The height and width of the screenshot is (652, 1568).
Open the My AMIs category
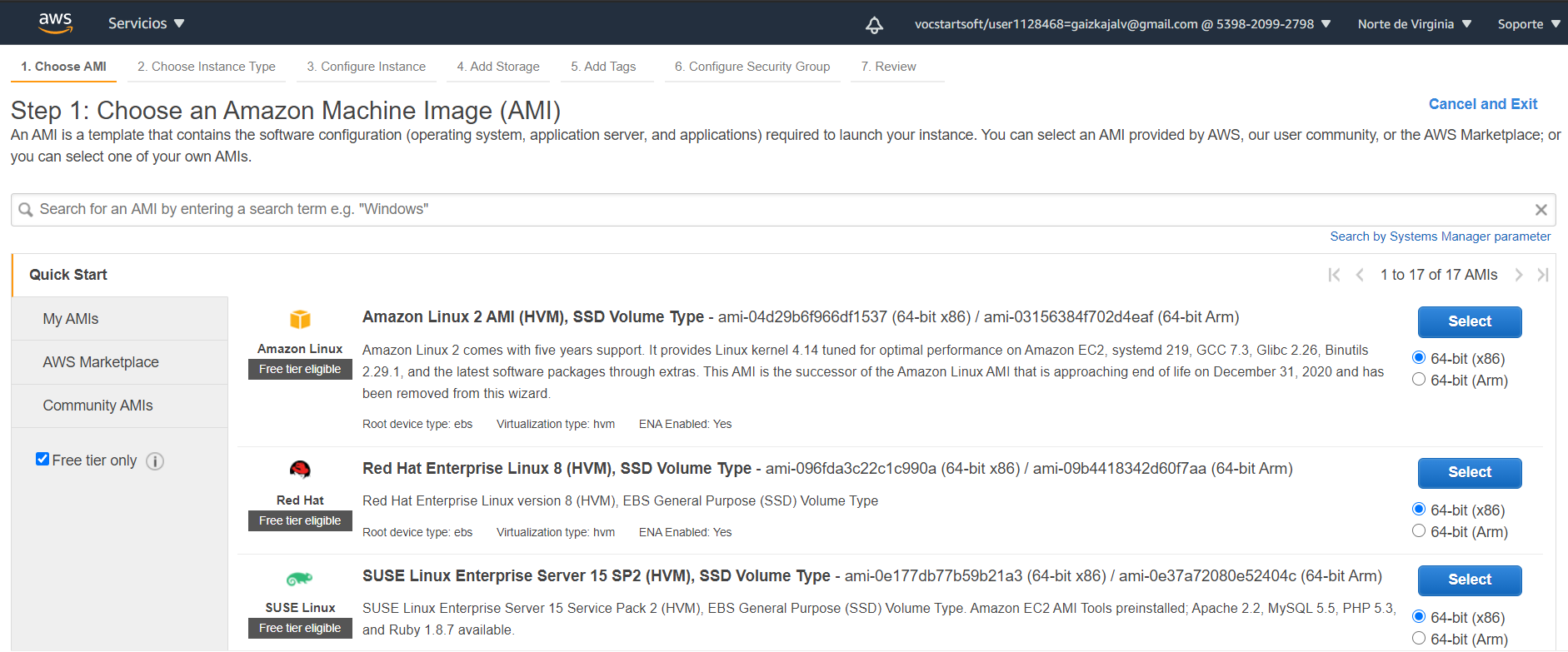click(x=120, y=319)
